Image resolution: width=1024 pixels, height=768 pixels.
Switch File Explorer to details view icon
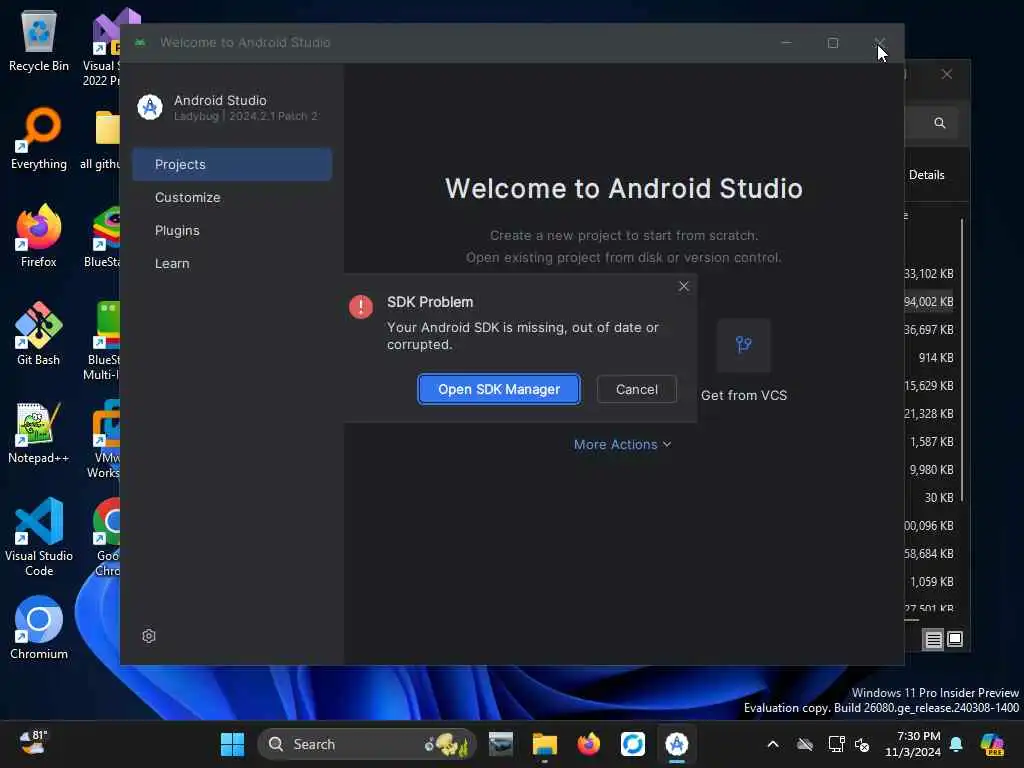pyautogui.click(x=934, y=639)
